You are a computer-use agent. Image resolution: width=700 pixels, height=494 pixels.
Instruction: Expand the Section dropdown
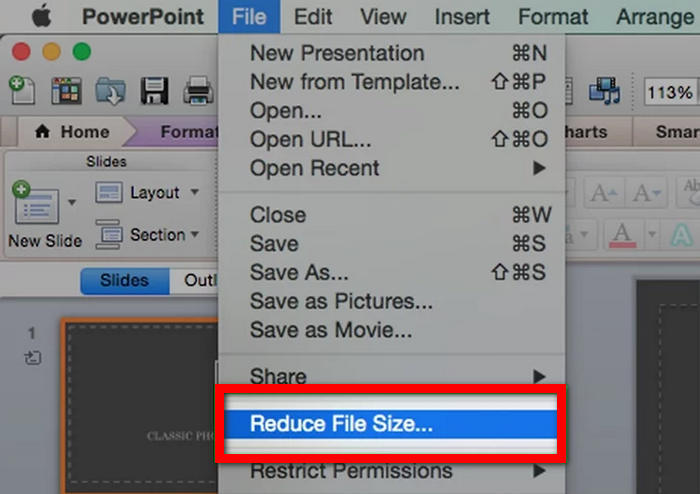point(194,235)
